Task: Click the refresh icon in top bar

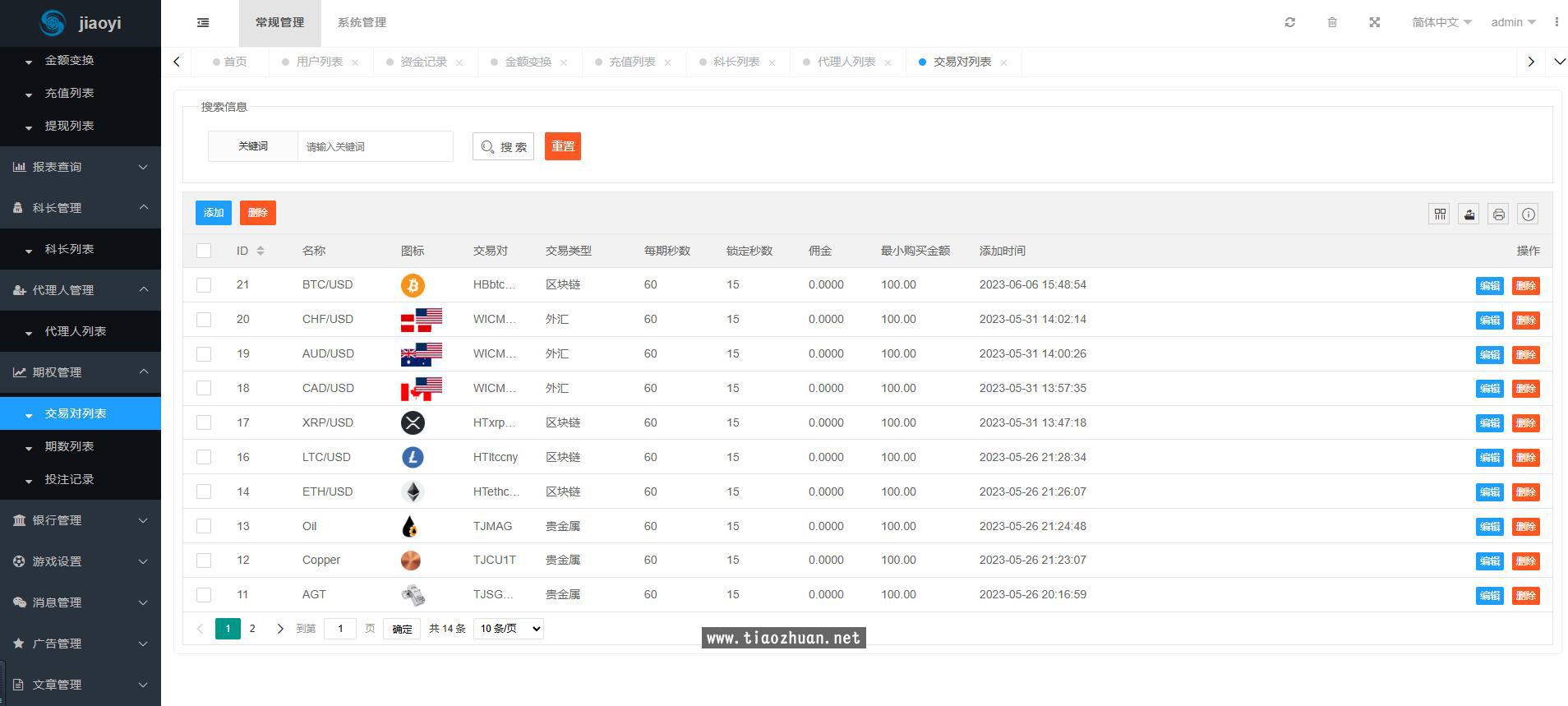Action: (x=1289, y=22)
